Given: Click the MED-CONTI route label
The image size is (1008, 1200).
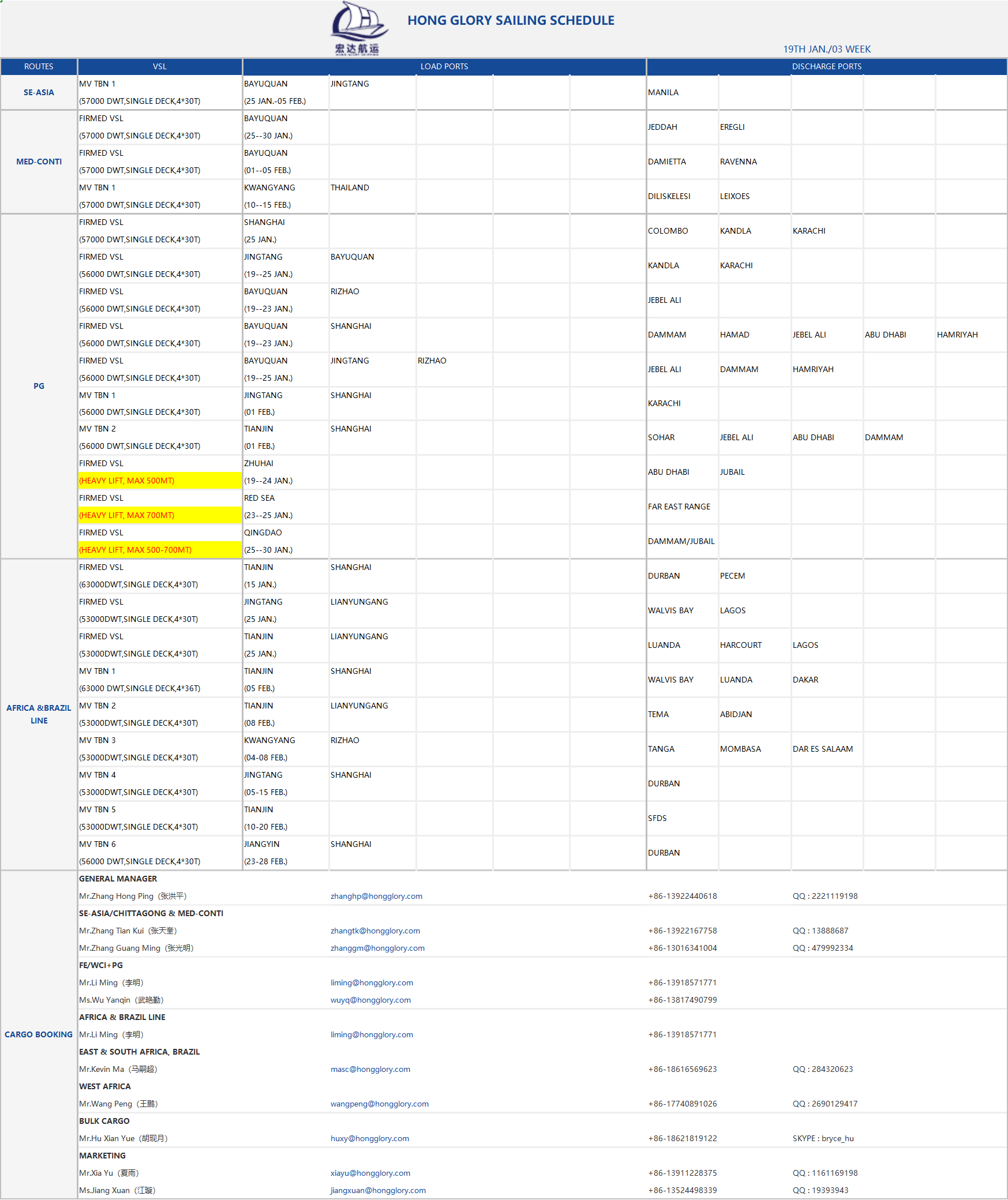Looking at the screenshot, I should 39,162.
